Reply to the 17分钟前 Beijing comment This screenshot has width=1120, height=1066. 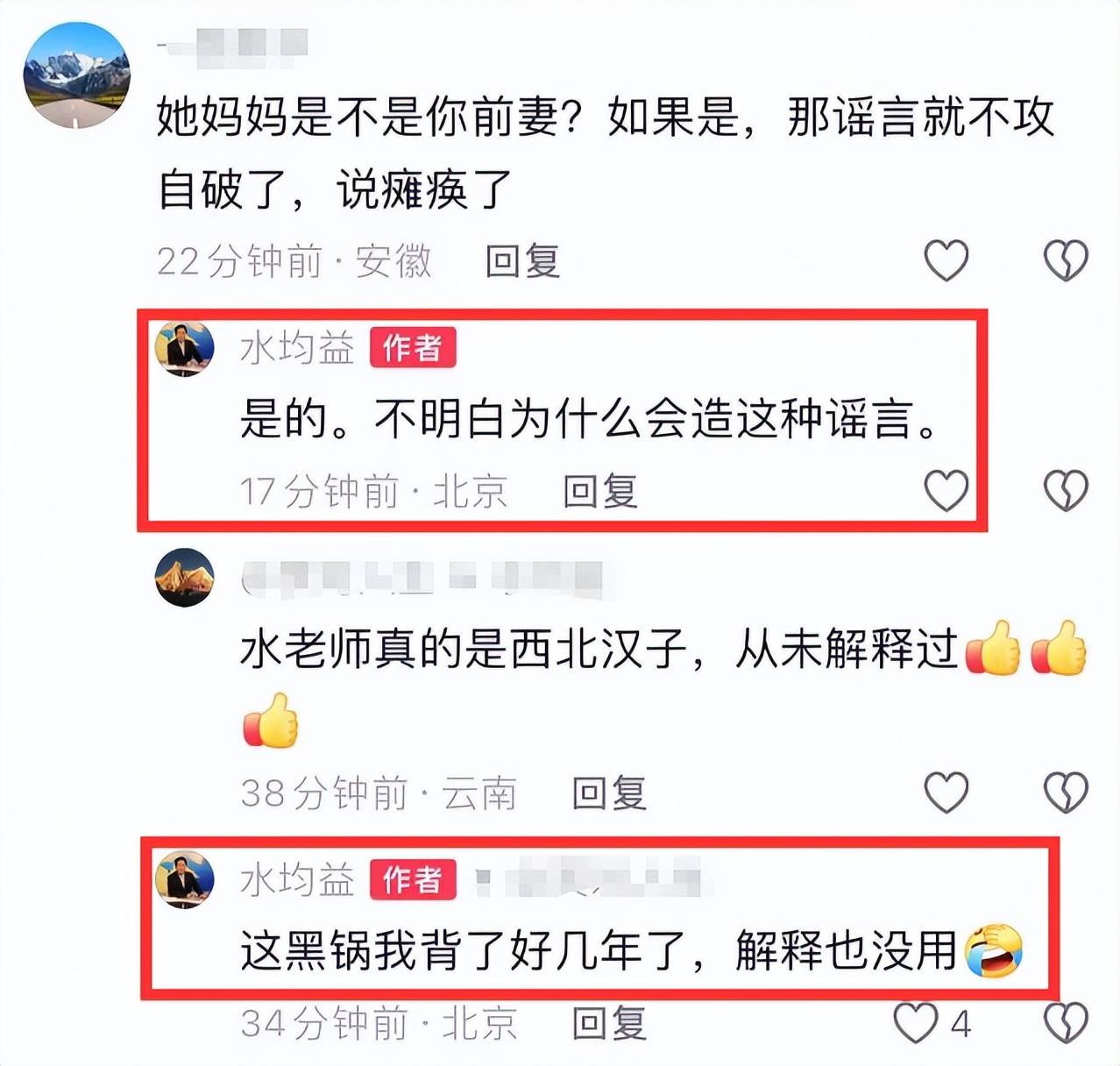tap(600, 491)
